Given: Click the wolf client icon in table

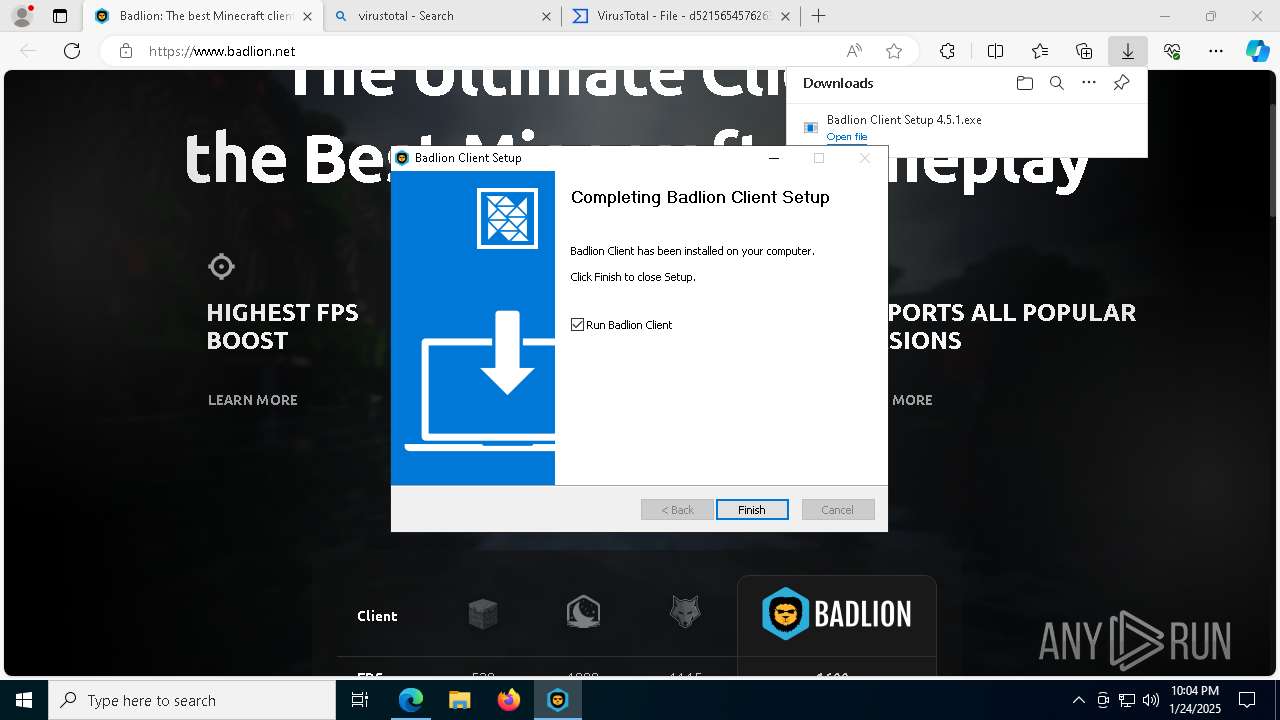Looking at the screenshot, I should (x=685, y=612).
